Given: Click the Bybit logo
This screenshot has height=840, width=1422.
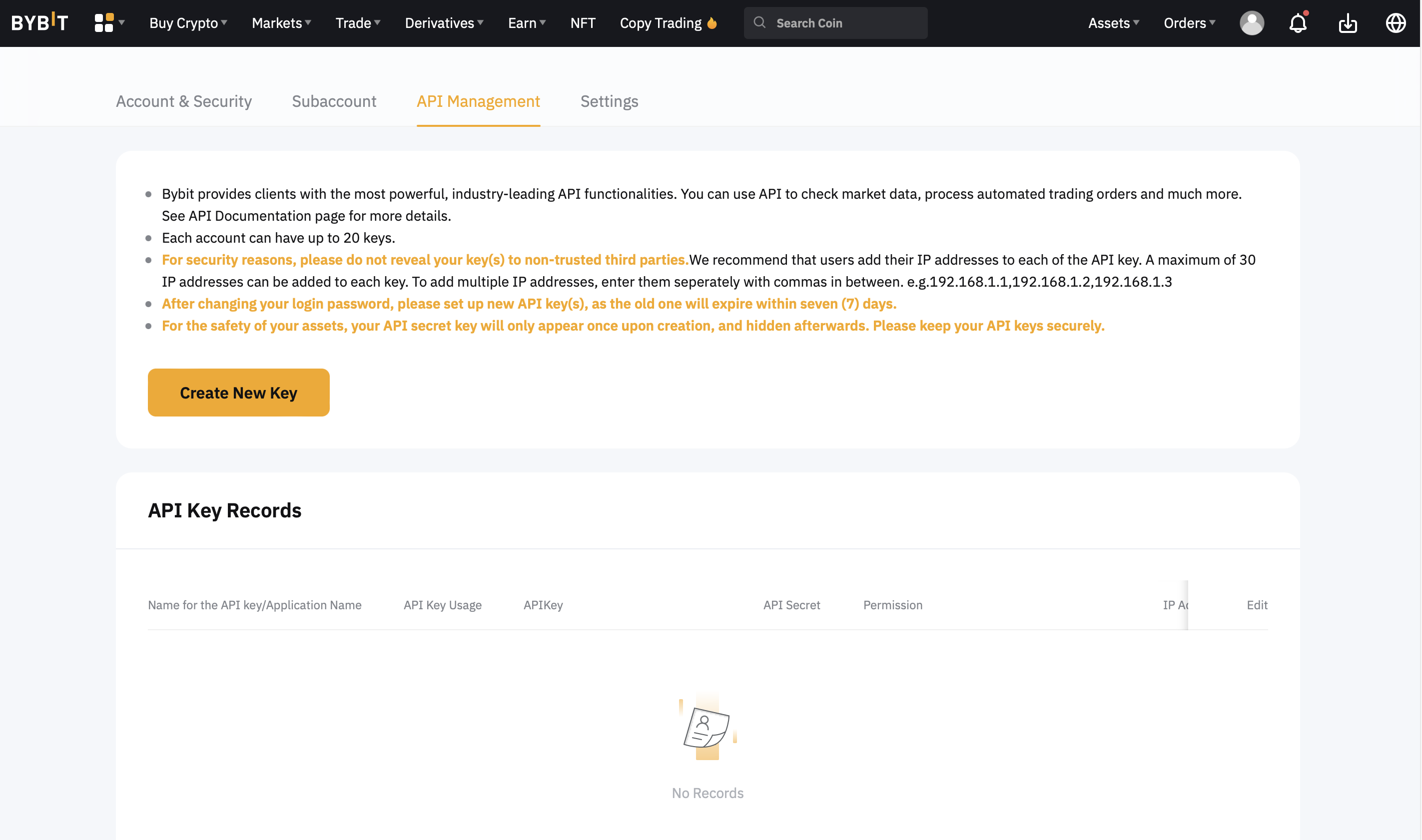Looking at the screenshot, I should point(39,22).
